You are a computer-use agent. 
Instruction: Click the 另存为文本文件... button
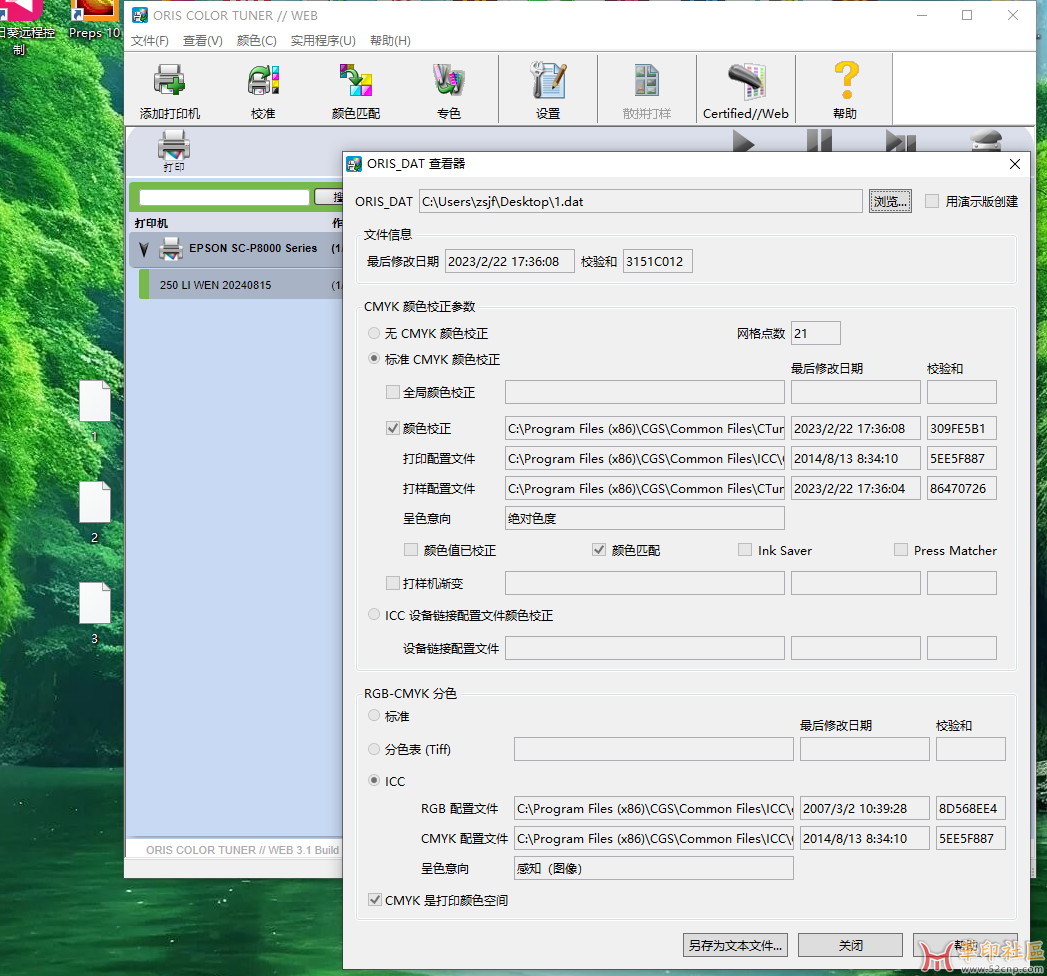[735, 945]
